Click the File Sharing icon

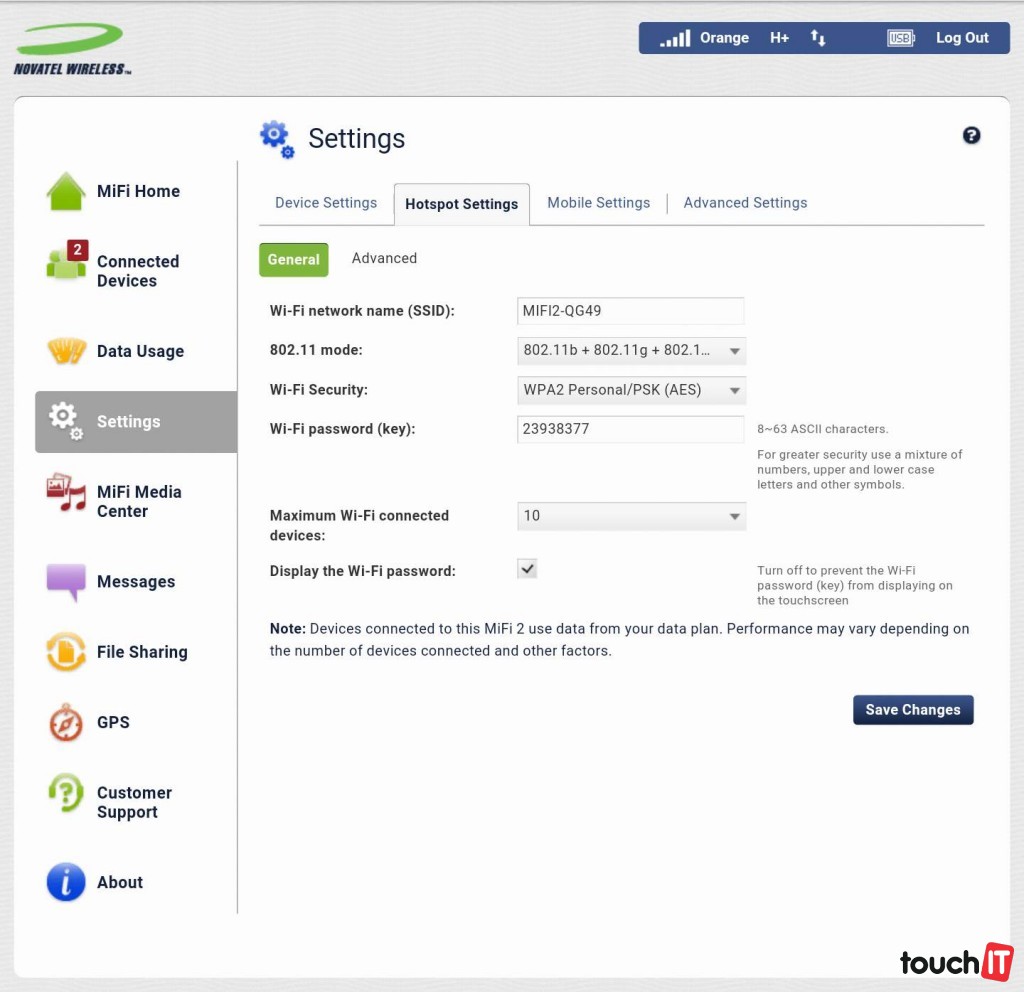tap(66, 652)
